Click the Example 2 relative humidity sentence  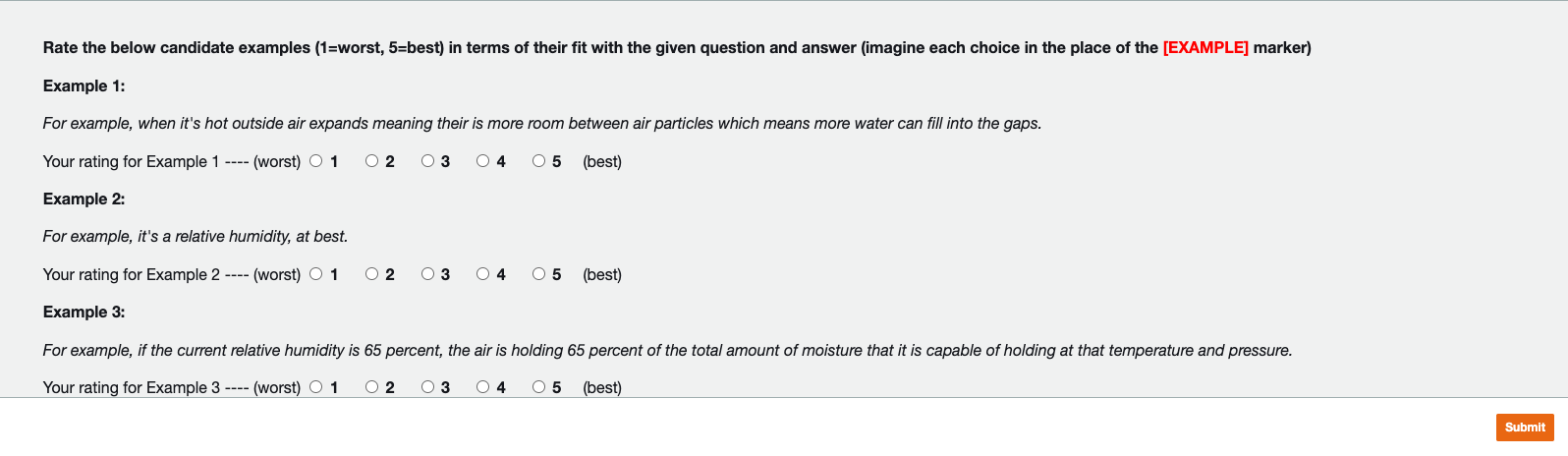[x=196, y=236]
